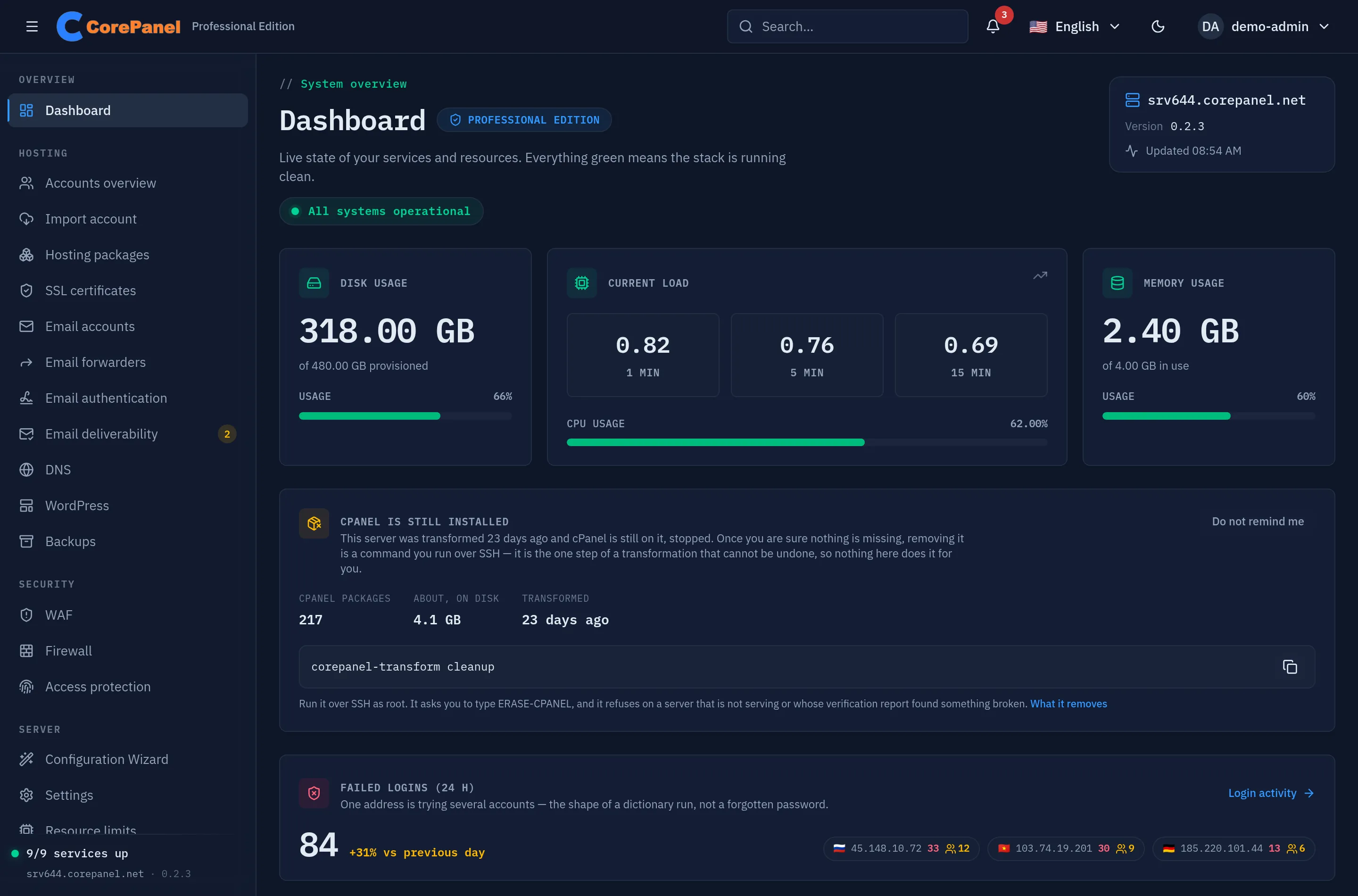This screenshot has width=1358, height=896.
Task: Click the search magnifier icon
Action: 745,26
